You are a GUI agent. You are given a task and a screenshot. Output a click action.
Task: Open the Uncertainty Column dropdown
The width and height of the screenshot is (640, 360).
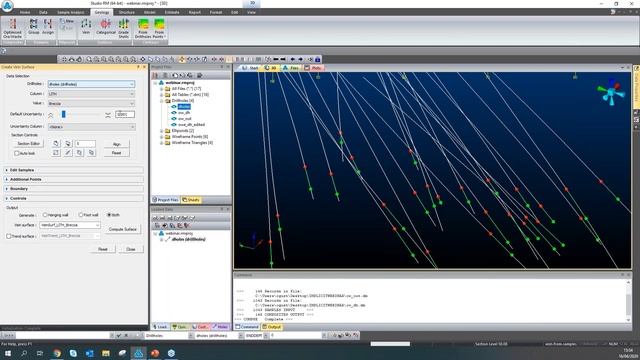(x=91, y=127)
